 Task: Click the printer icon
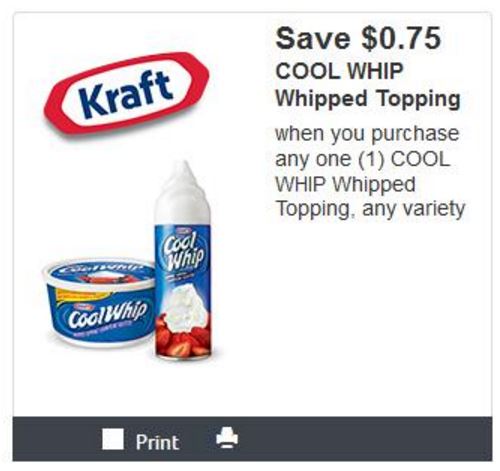coord(227,437)
